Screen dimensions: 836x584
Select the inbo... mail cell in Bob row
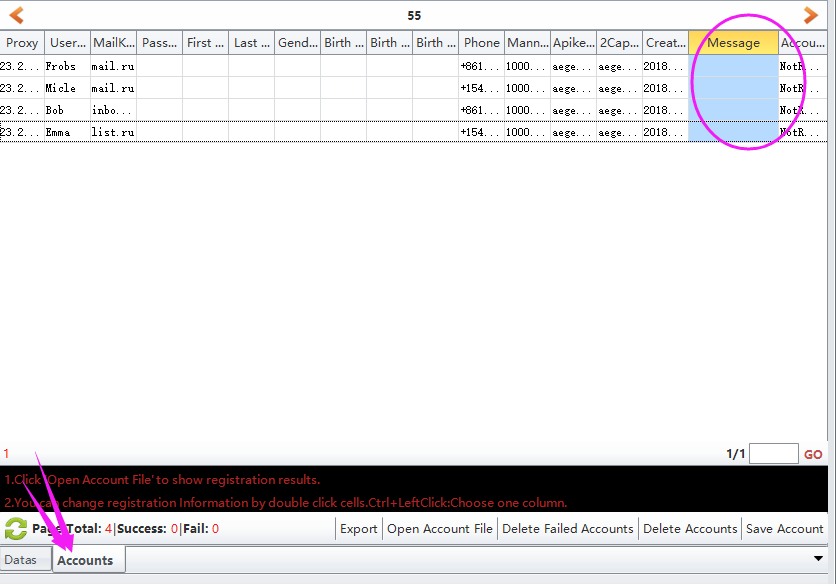(112, 110)
